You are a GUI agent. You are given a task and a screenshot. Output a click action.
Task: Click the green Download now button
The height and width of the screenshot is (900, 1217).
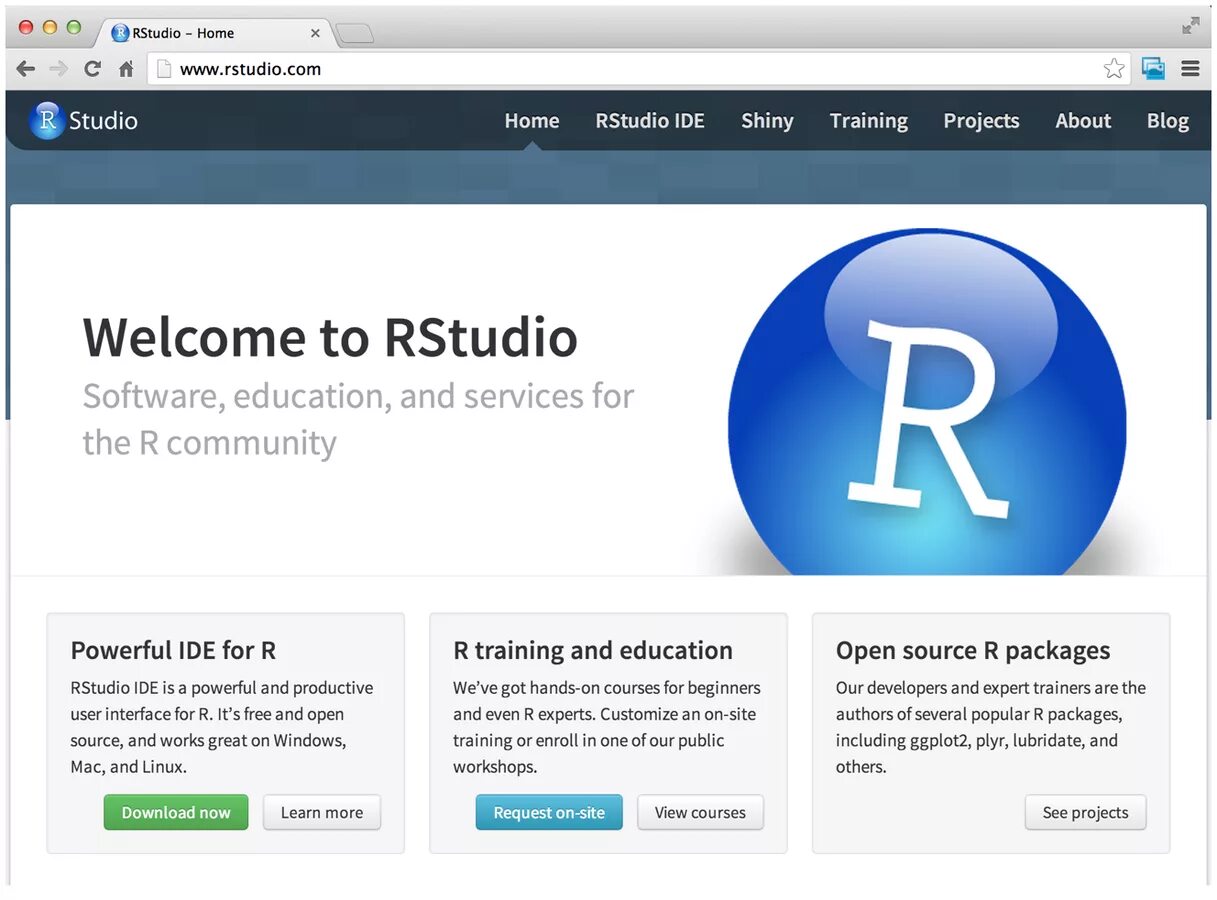[x=176, y=812]
